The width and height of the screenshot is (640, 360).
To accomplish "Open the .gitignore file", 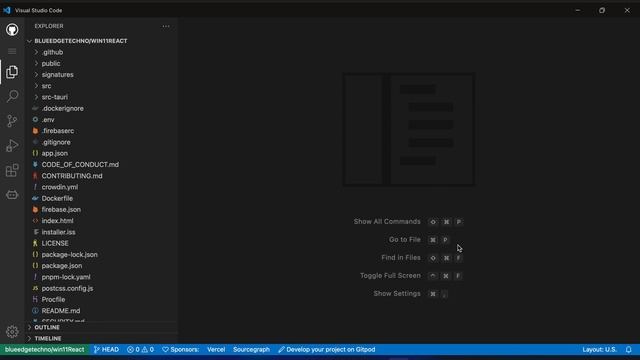I will coord(101,142).
